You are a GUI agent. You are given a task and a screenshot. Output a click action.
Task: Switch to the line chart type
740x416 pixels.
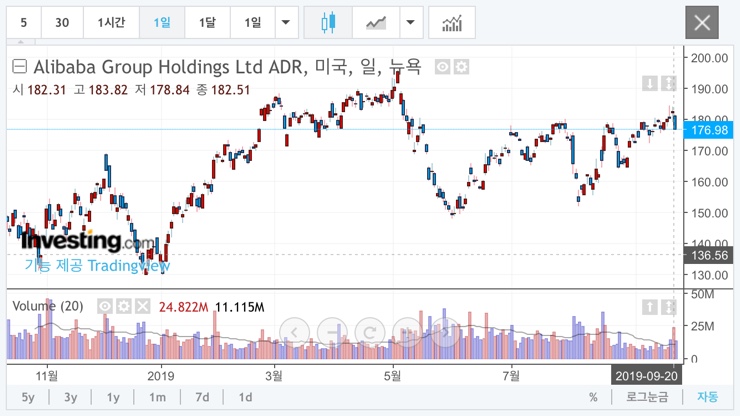tap(376, 22)
